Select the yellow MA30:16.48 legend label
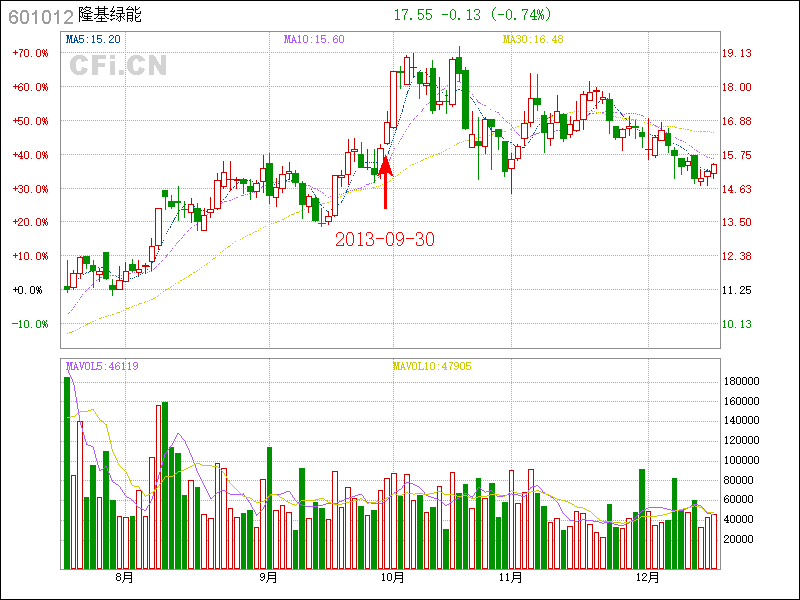Viewport: 800px width, 600px height. click(x=533, y=39)
